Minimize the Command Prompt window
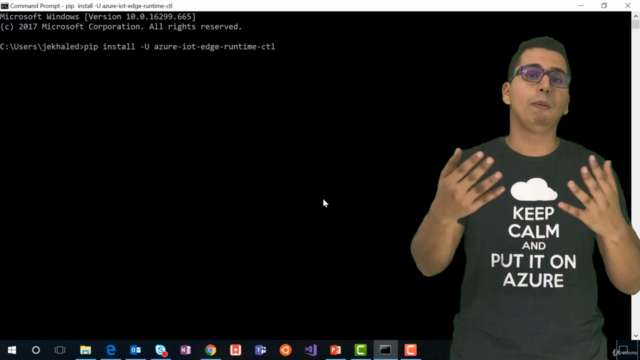This screenshot has width=640, height=360. click(x=581, y=6)
